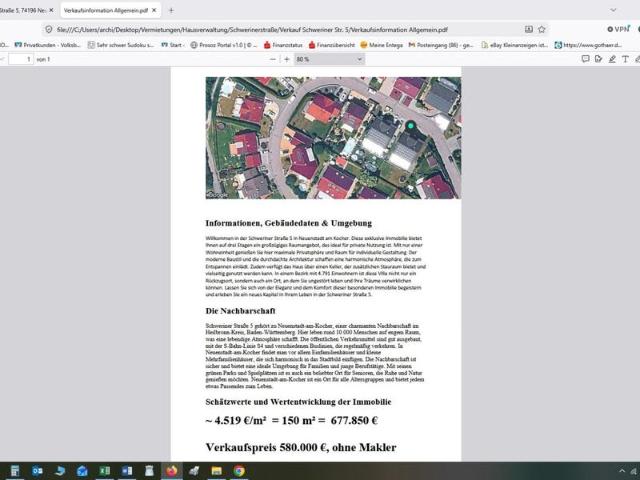Click the green location marker on the map
The image size is (640, 480).
(x=411, y=125)
